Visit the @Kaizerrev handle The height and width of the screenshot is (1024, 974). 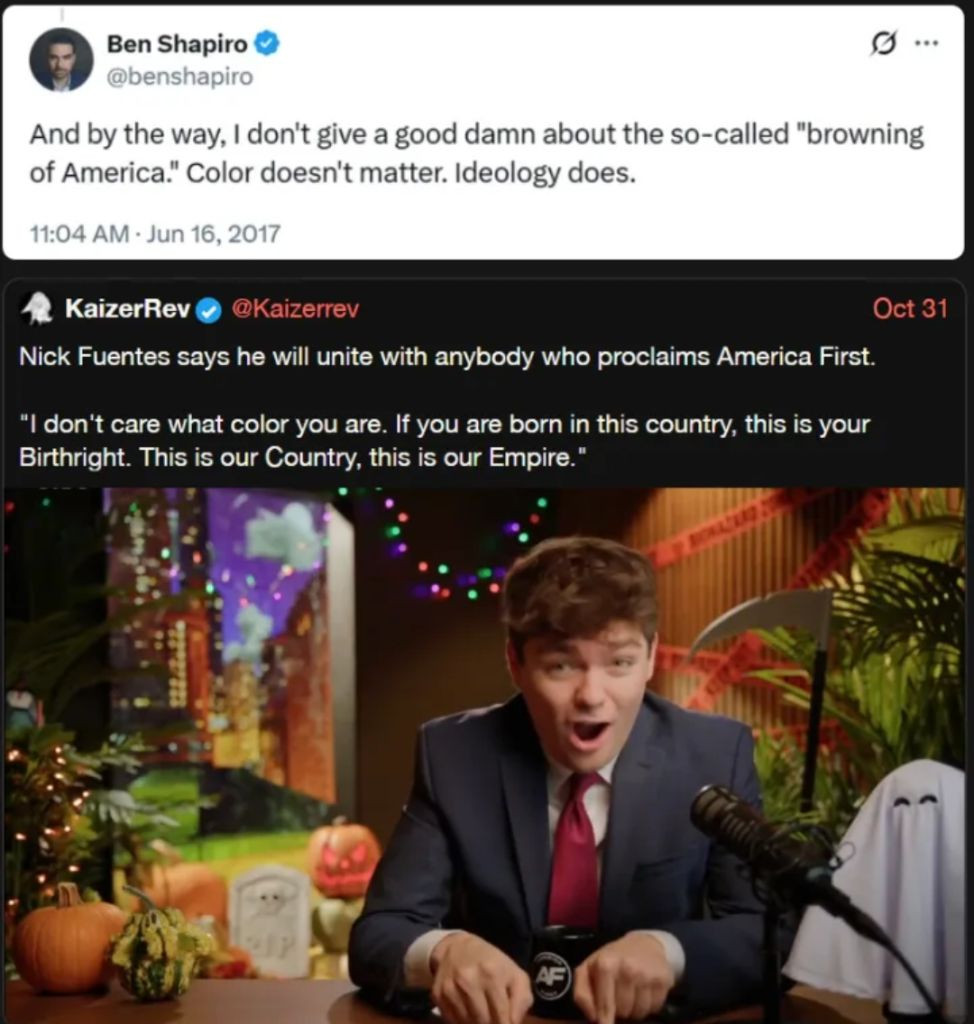[x=295, y=308]
